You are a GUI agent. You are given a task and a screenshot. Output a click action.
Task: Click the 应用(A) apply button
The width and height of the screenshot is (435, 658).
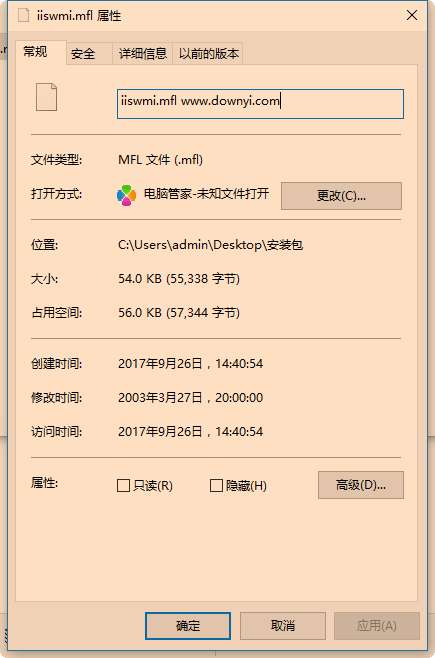[x=377, y=626]
